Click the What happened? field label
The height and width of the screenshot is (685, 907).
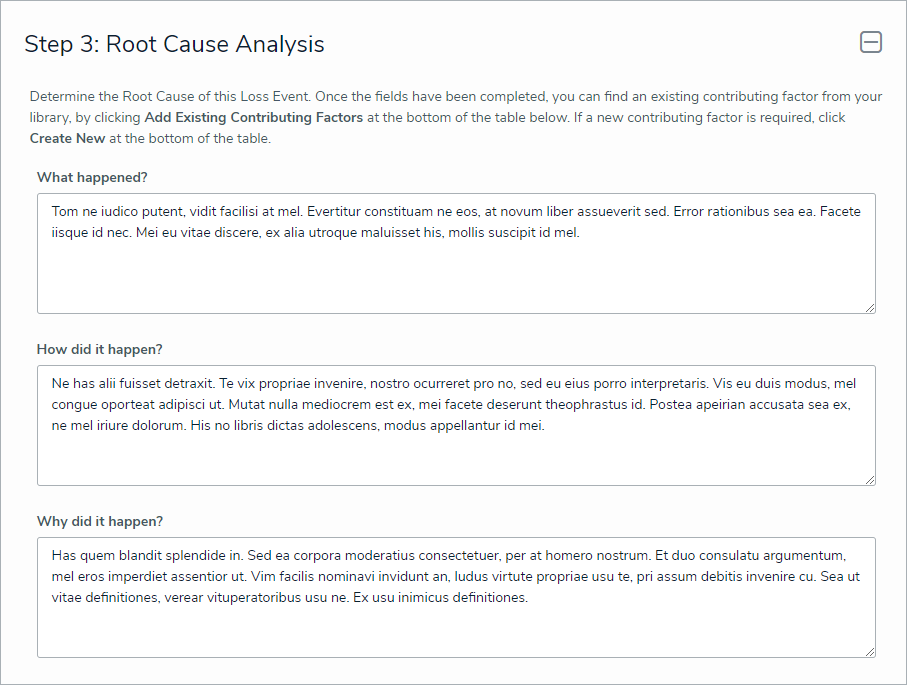(x=92, y=178)
